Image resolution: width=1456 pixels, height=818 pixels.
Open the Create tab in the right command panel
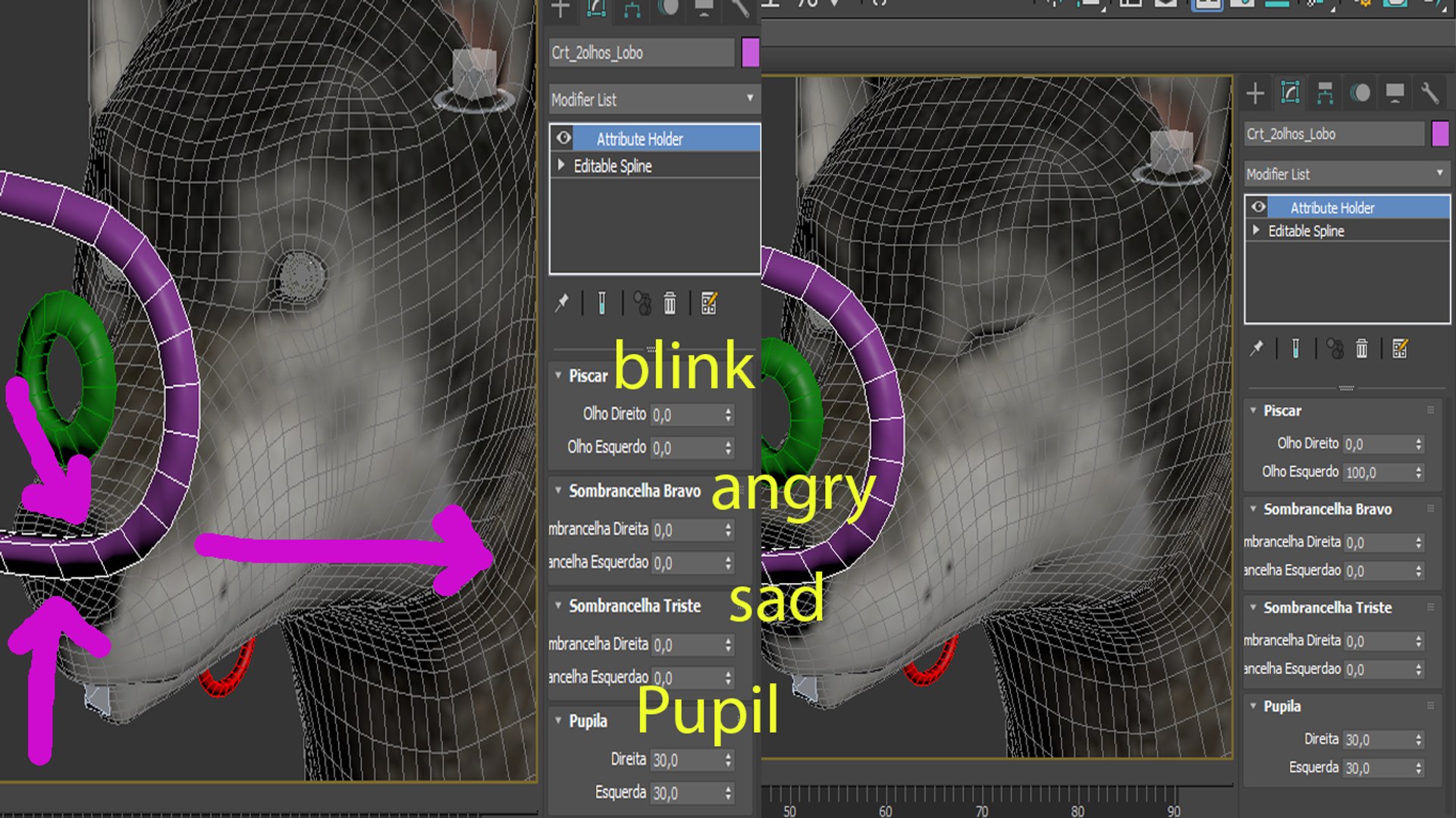click(1255, 93)
